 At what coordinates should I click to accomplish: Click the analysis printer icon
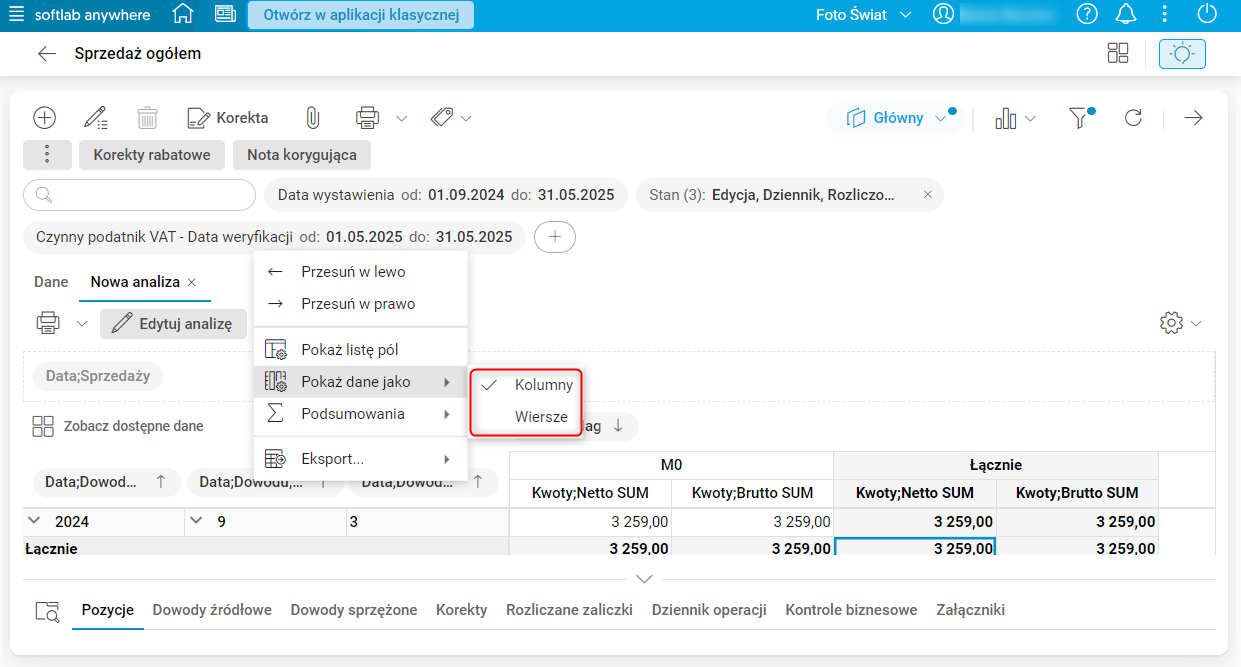pos(47,323)
